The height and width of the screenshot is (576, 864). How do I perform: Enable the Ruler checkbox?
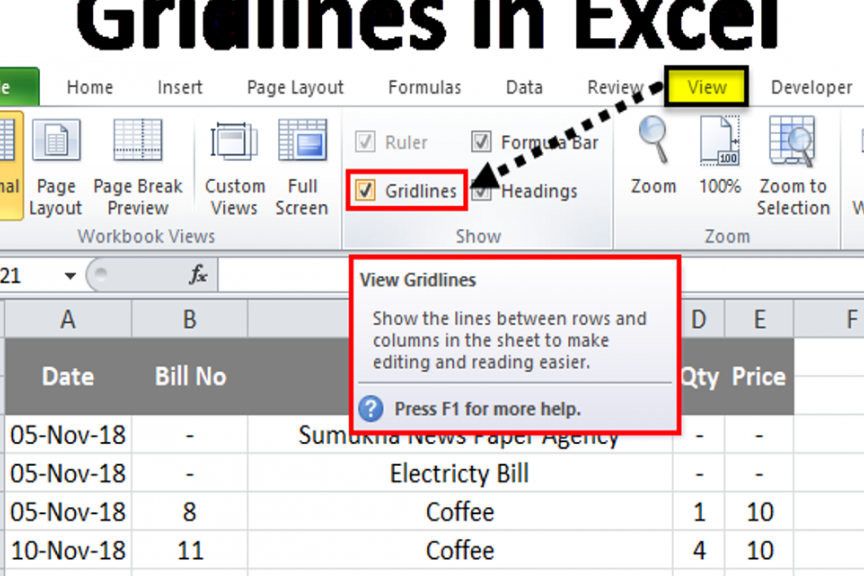(x=366, y=142)
